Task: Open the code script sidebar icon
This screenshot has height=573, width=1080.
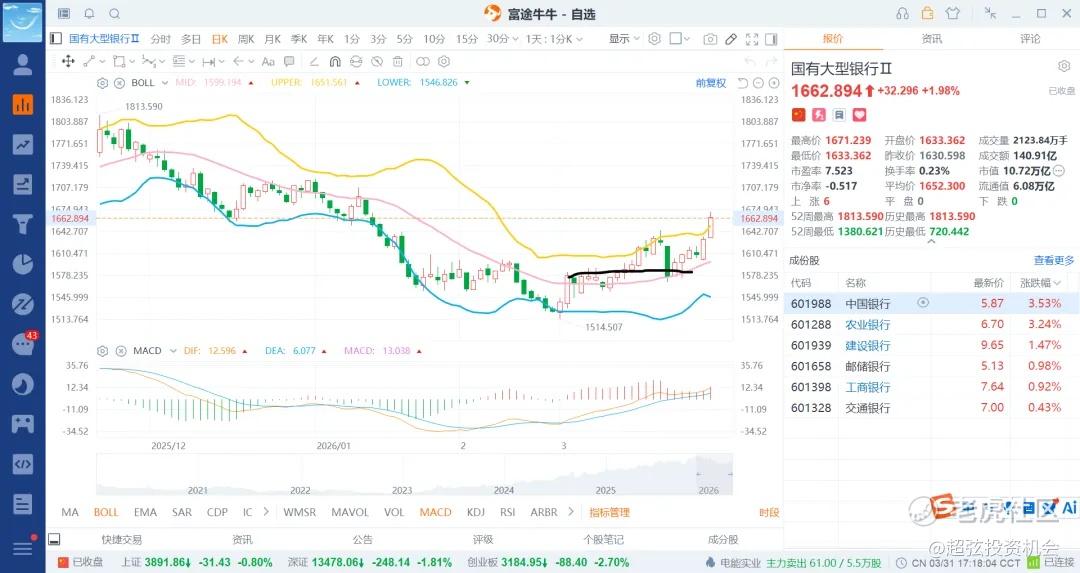Action: click(x=23, y=463)
